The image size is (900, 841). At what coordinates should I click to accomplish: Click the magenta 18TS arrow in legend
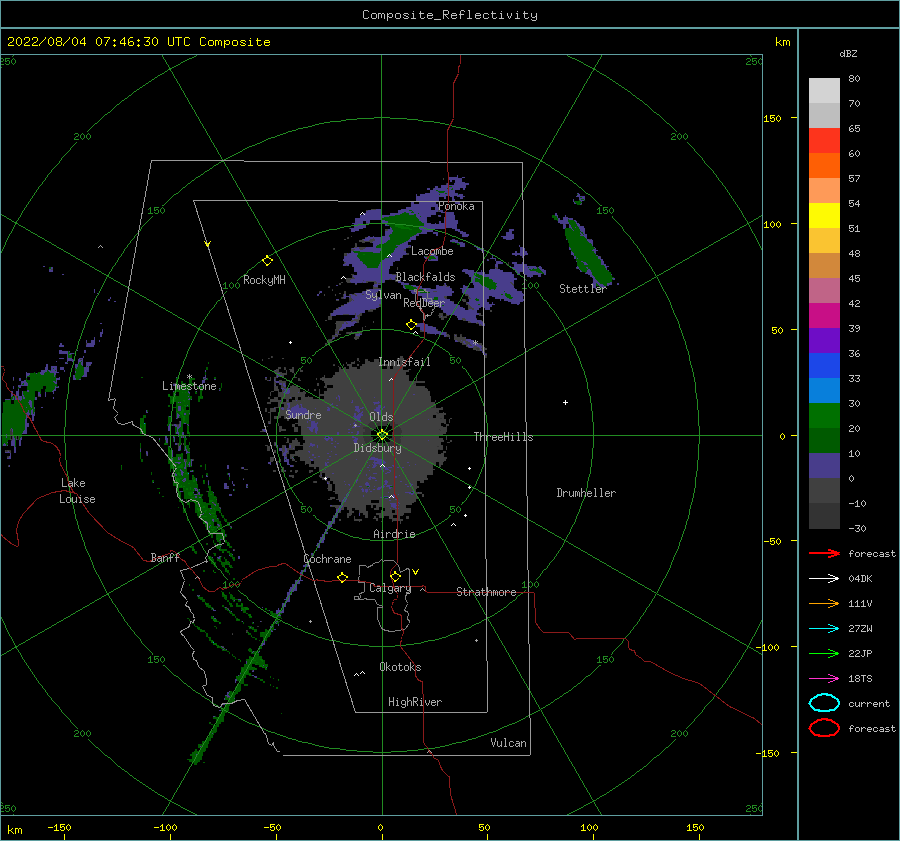pyautogui.click(x=824, y=679)
